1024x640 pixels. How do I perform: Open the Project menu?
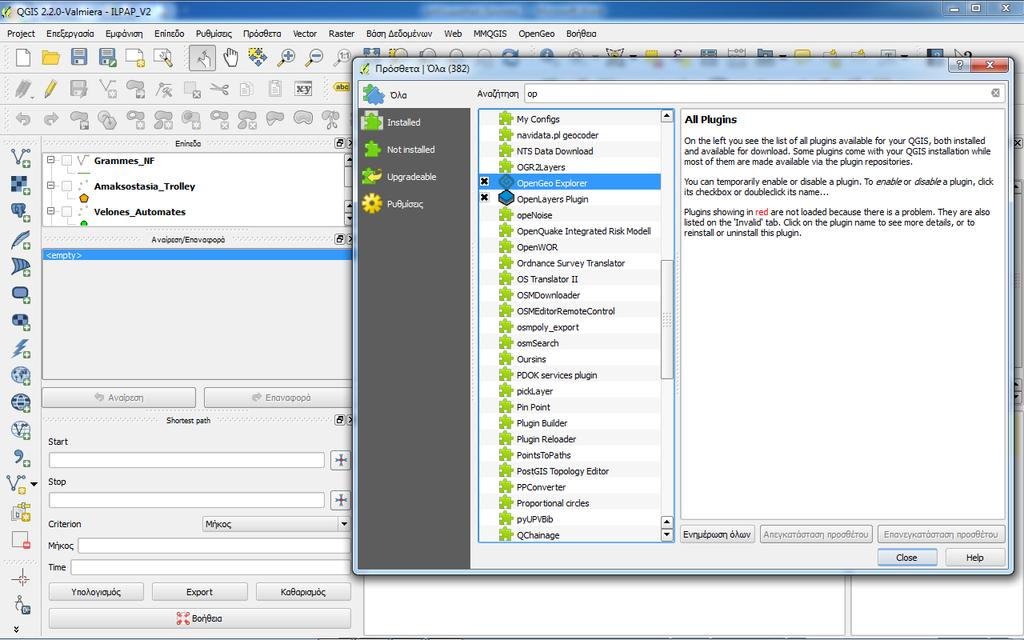(x=21, y=33)
